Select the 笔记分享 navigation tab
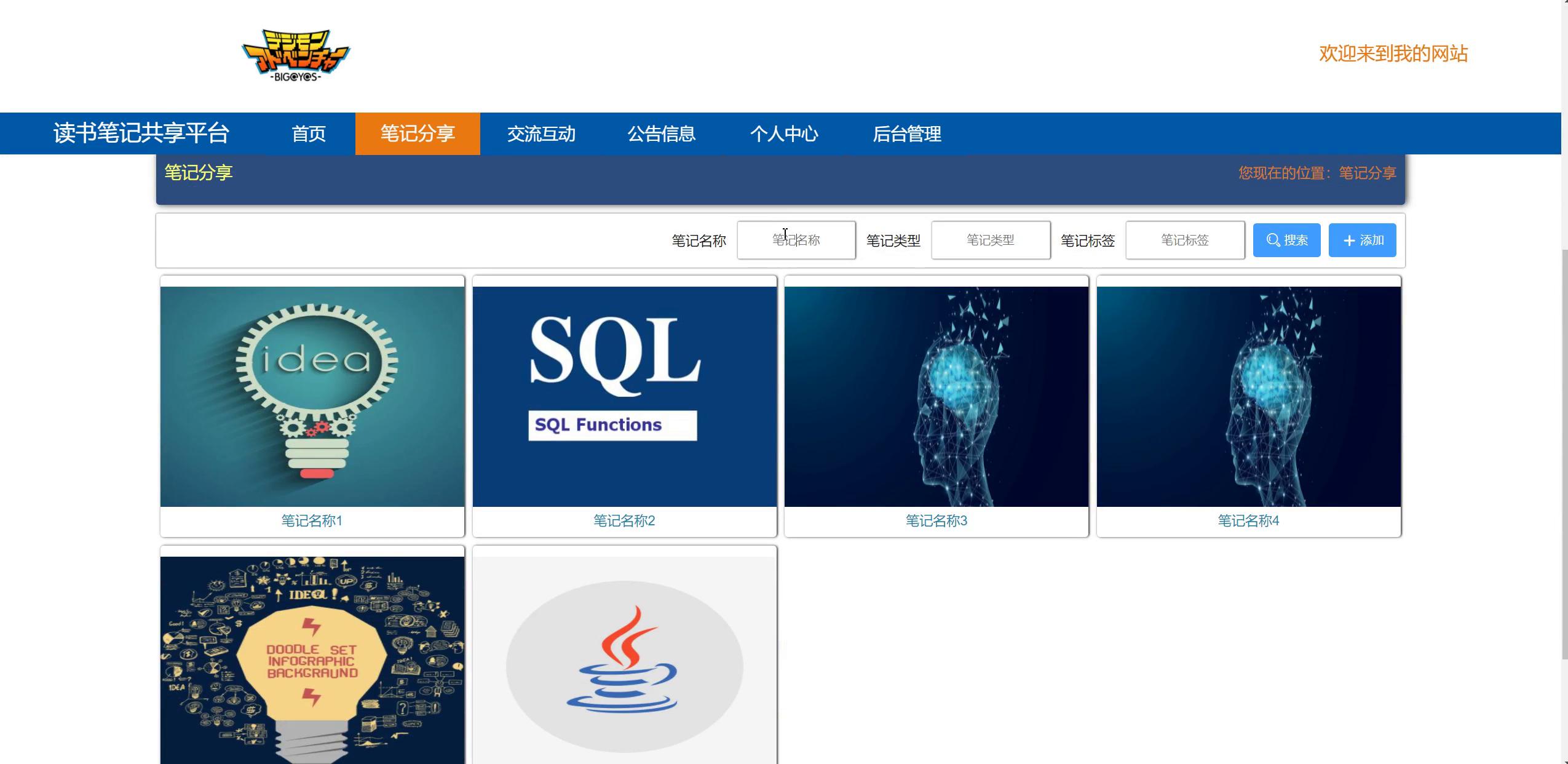 coord(418,133)
